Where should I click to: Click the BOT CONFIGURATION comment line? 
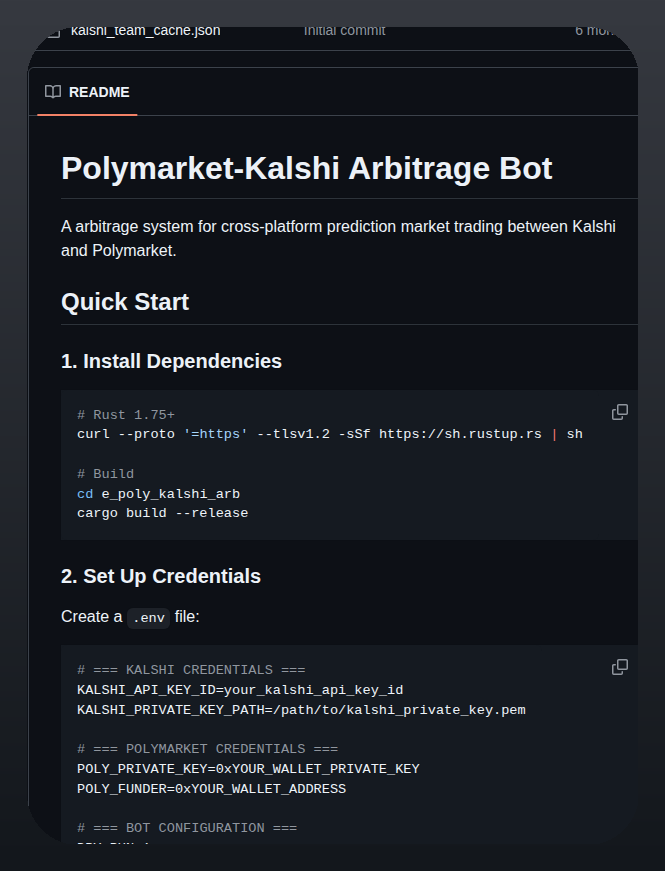(x=187, y=828)
